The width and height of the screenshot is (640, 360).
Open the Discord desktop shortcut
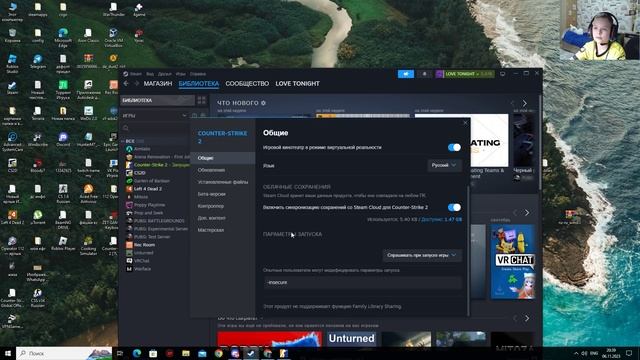63,139
